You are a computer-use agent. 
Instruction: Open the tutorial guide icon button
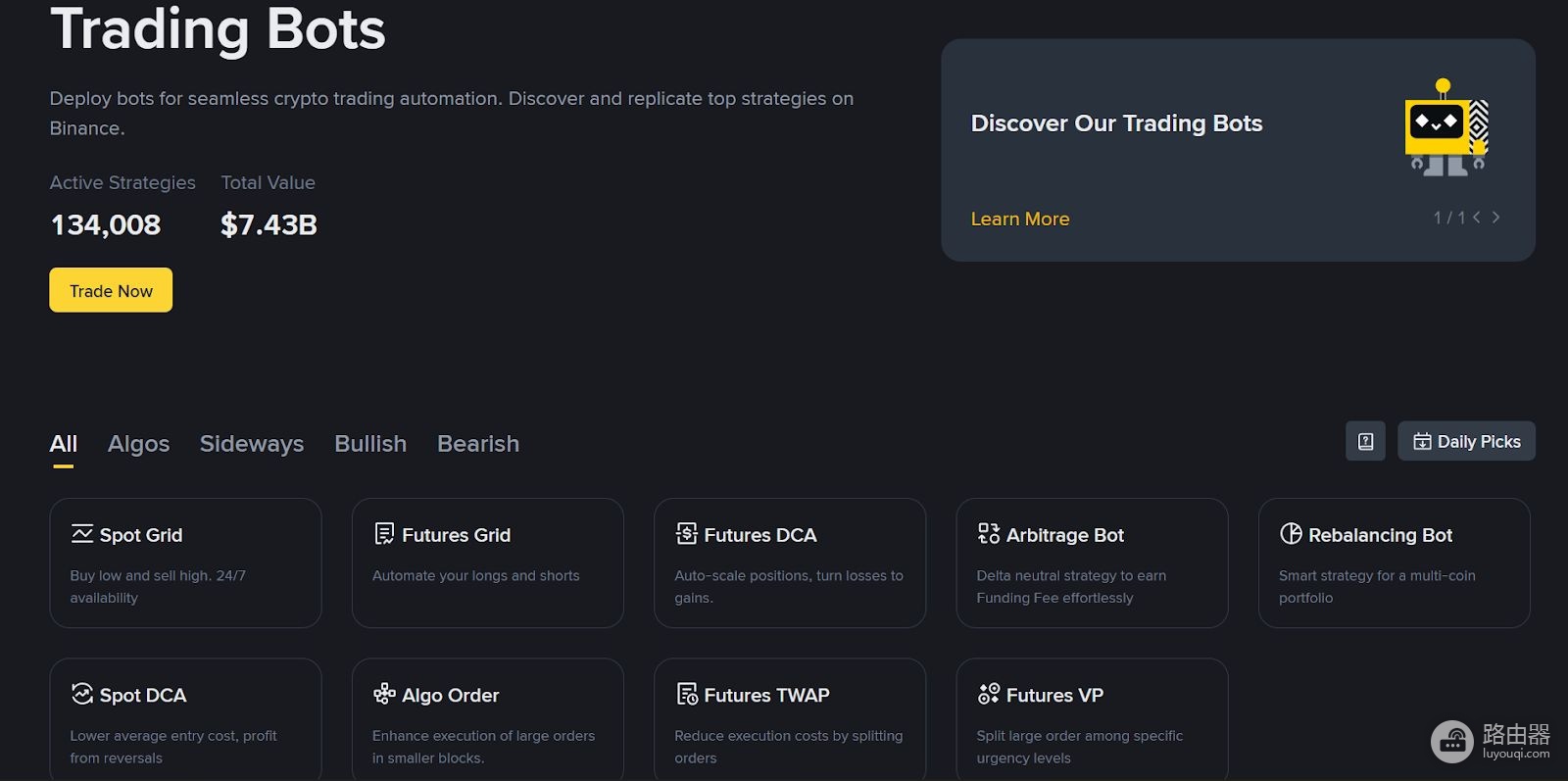1365,441
